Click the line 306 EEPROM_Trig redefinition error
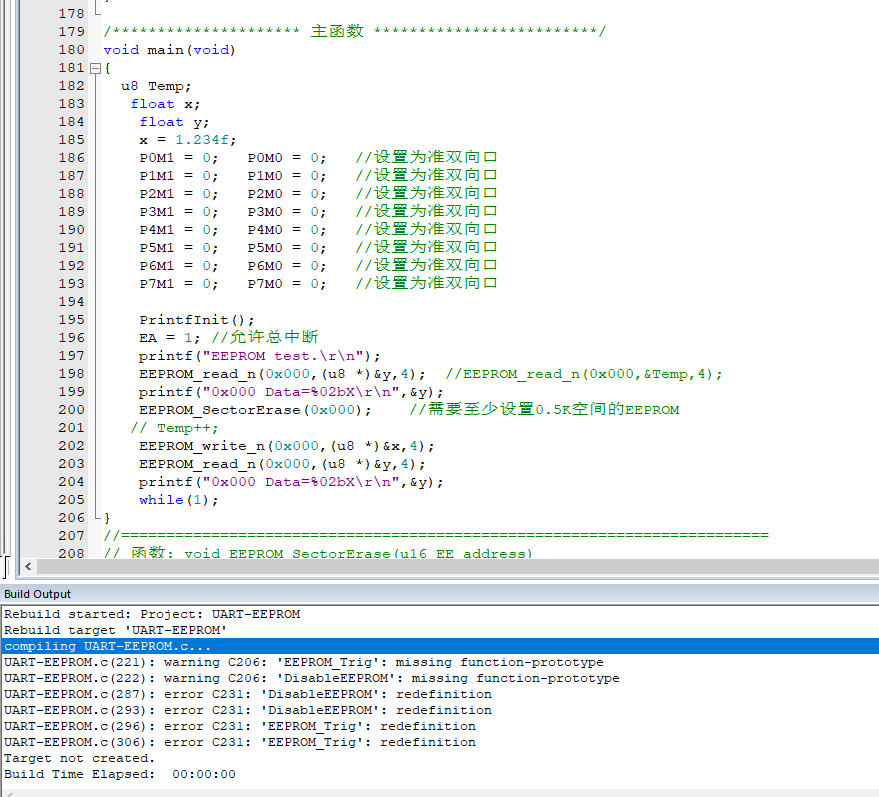Screen dimensions: 879x797 [x=240, y=742]
